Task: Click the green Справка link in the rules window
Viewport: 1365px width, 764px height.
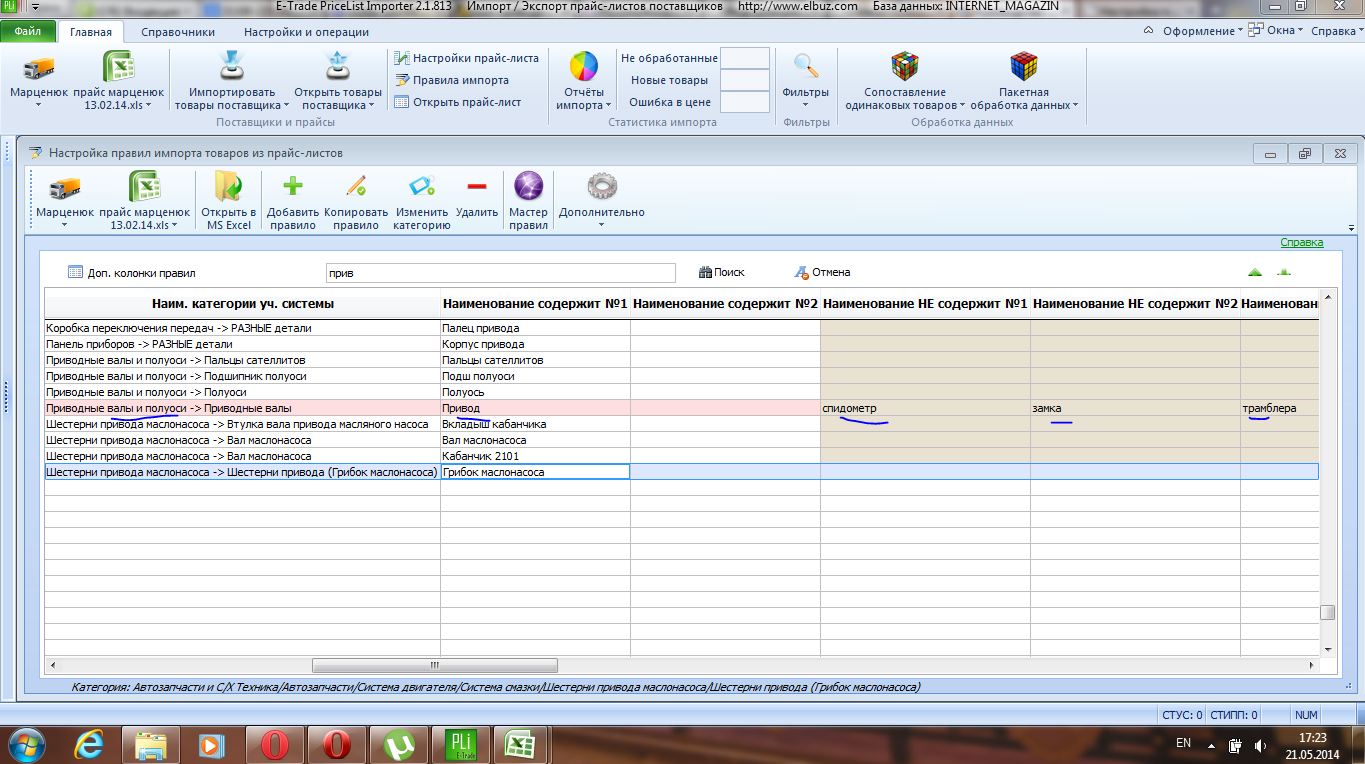Action: pyautogui.click(x=1302, y=242)
